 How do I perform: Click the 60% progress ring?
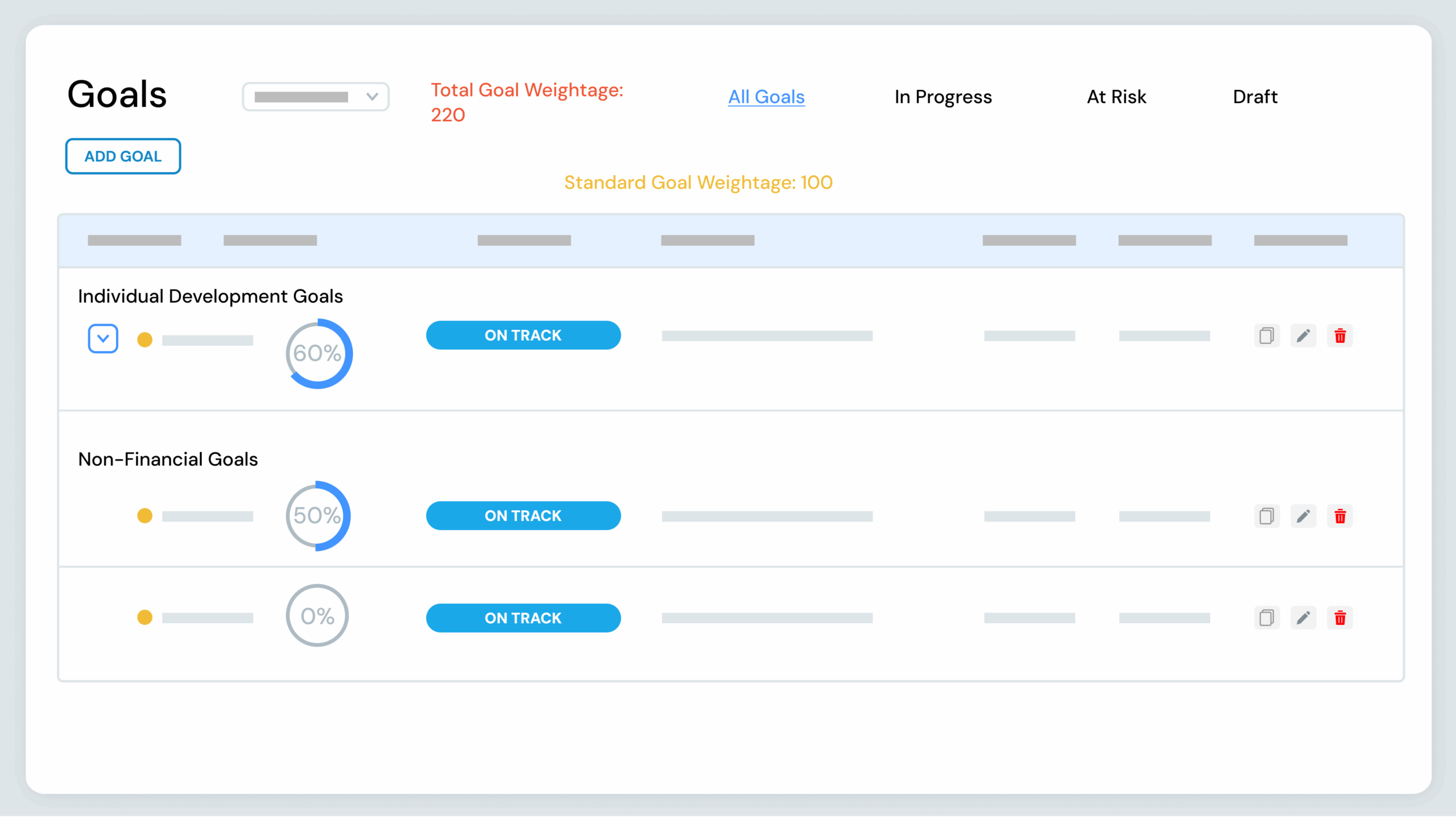click(x=318, y=353)
